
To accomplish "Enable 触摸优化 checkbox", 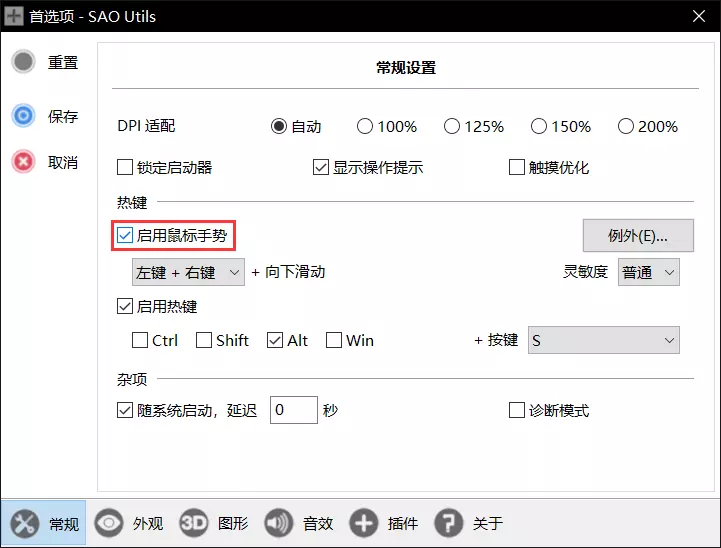I will pos(516,167).
